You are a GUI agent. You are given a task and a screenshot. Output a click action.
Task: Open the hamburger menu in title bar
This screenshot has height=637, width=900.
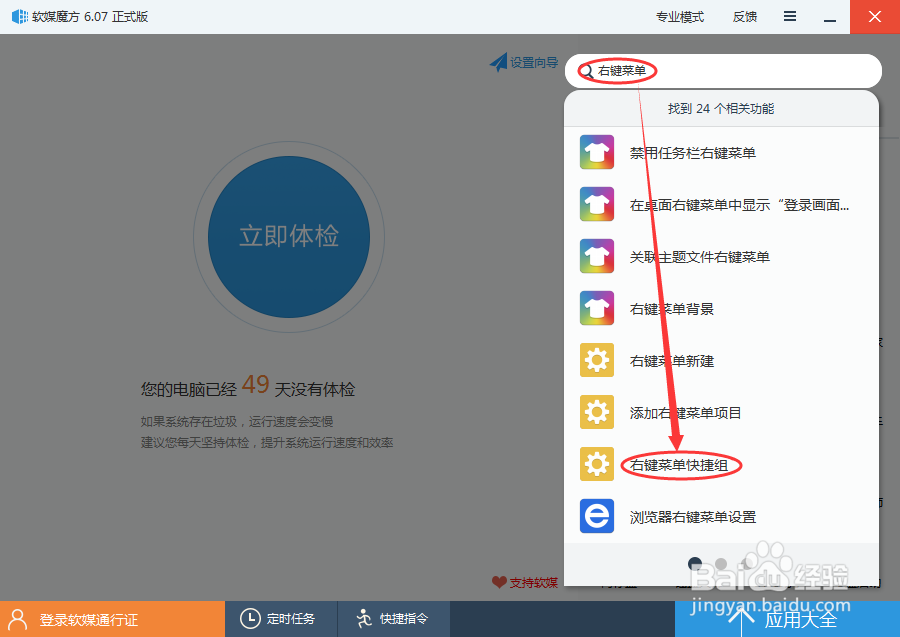[790, 16]
